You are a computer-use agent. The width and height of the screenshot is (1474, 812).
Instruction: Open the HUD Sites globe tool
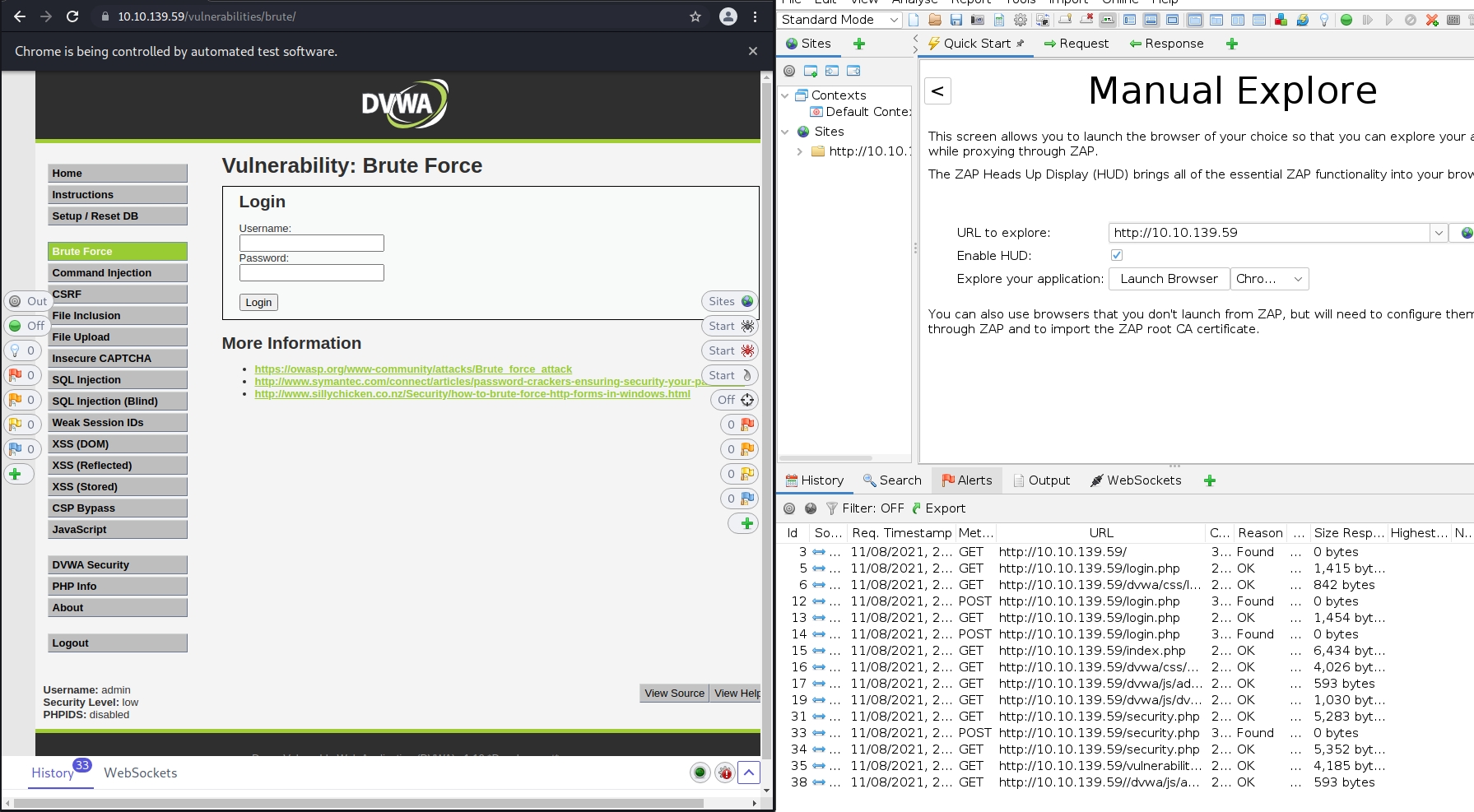coord(730,301)
